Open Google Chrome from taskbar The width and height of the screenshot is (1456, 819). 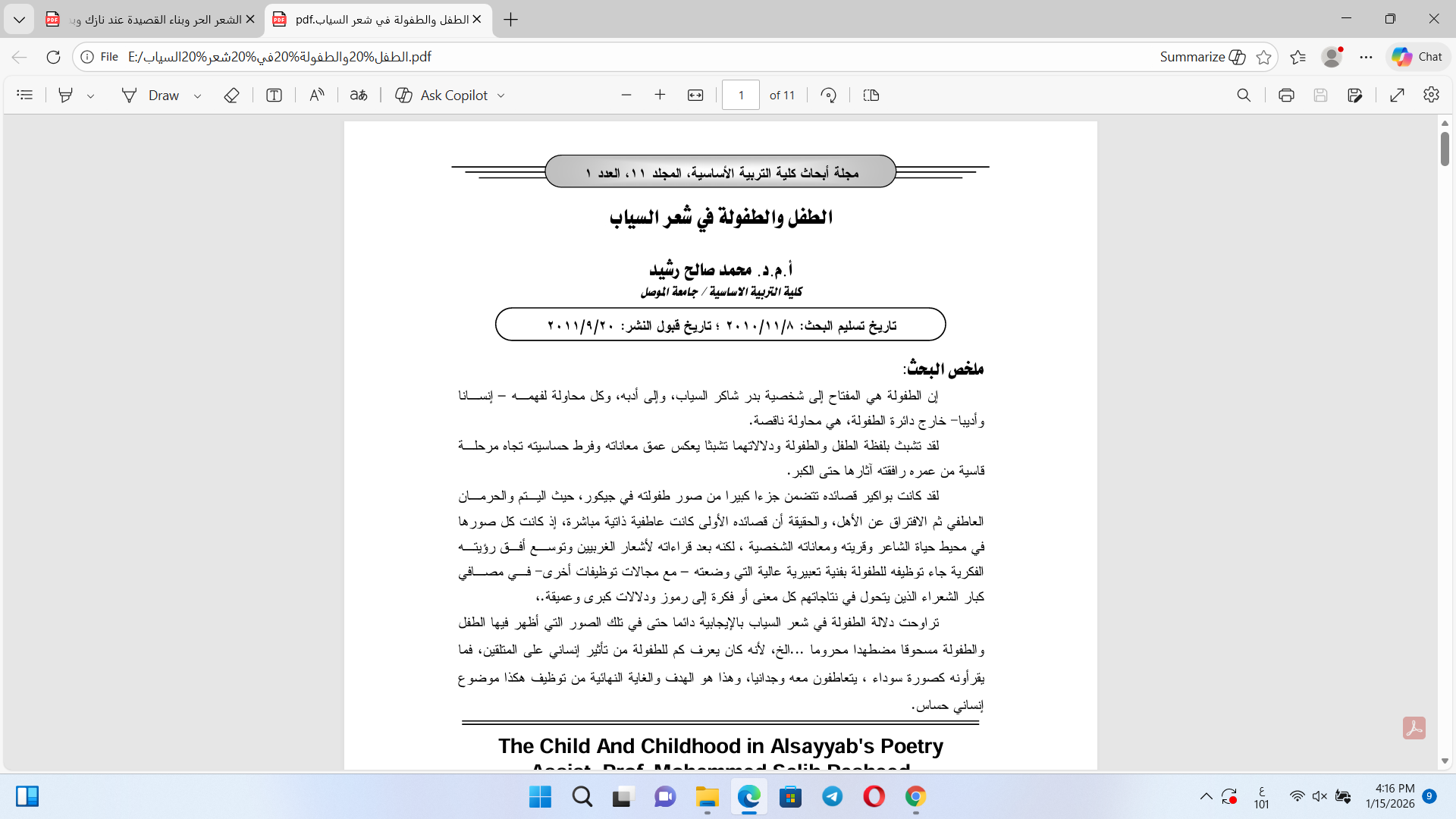pyautogui.click(x=916, y=797)
